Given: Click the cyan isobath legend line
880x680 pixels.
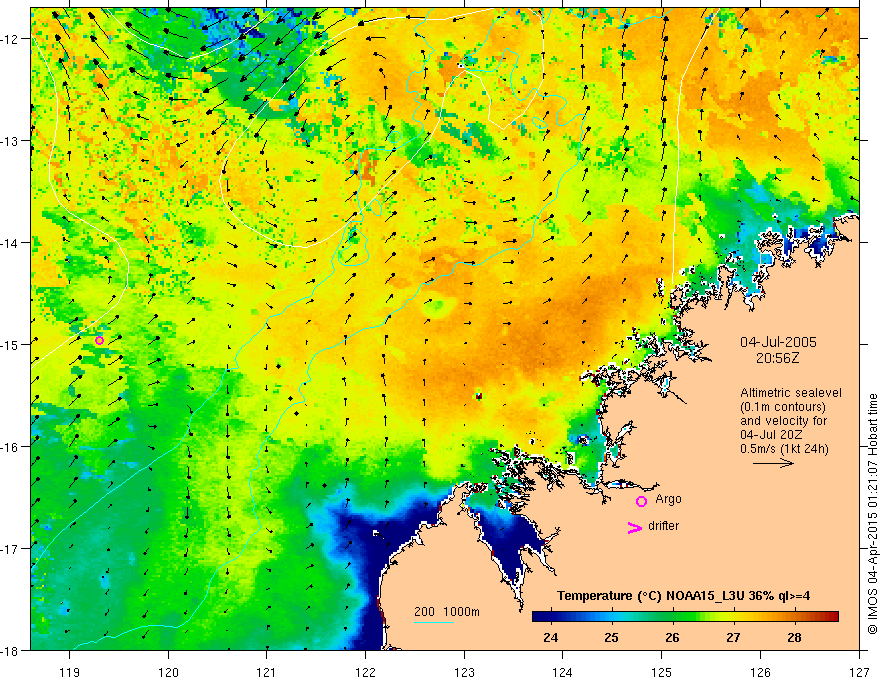Looking at the screenshot, I should point(434,622).
